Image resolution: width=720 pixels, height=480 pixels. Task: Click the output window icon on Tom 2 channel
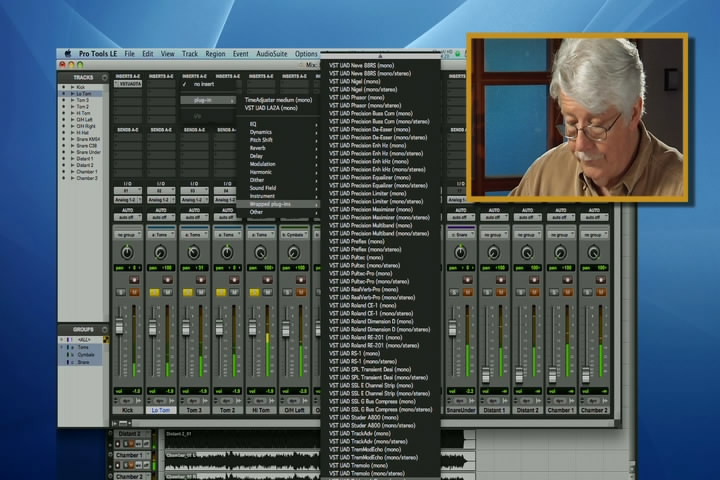(237, 401)
